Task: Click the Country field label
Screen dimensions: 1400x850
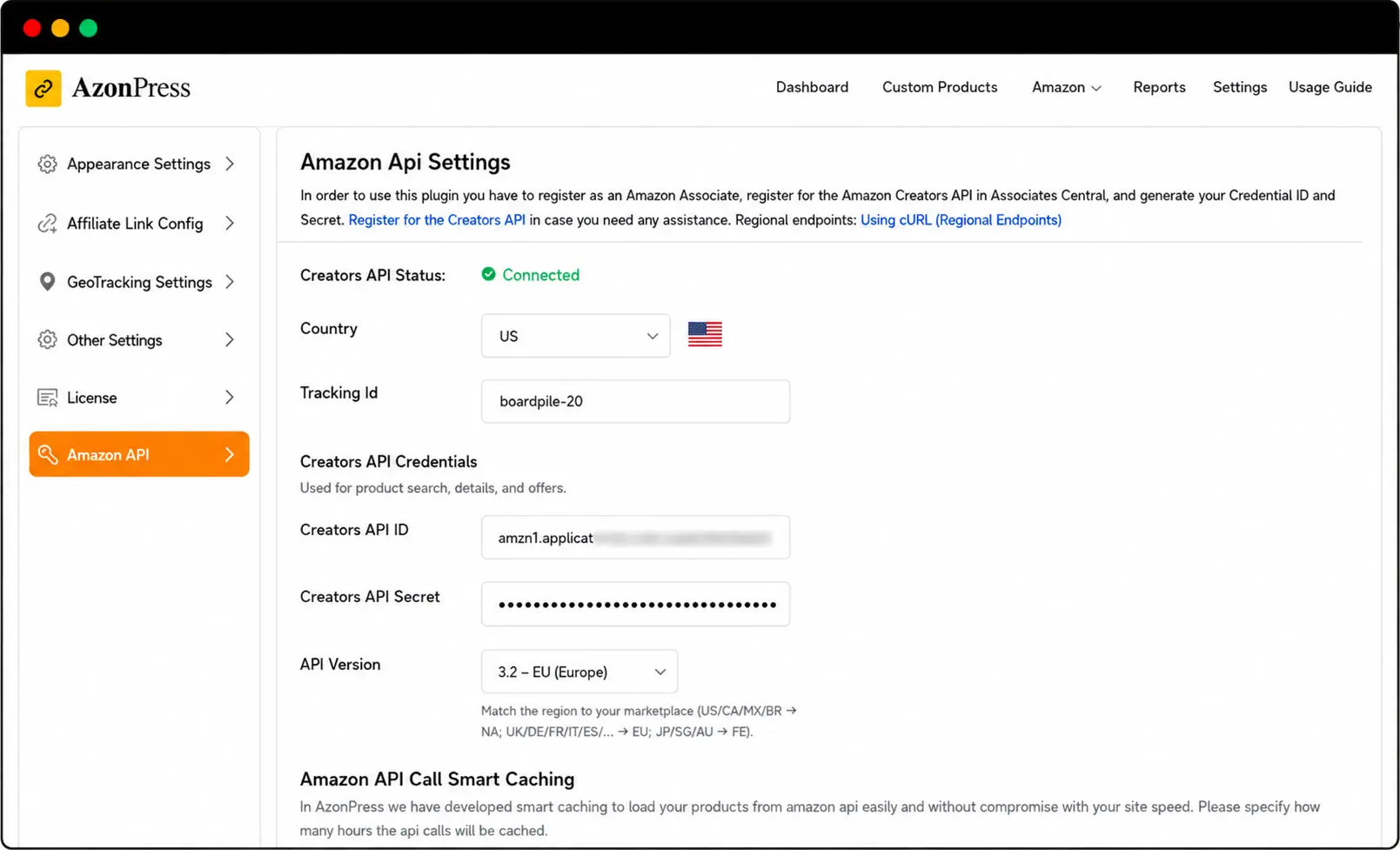Action: coord(328,329)
